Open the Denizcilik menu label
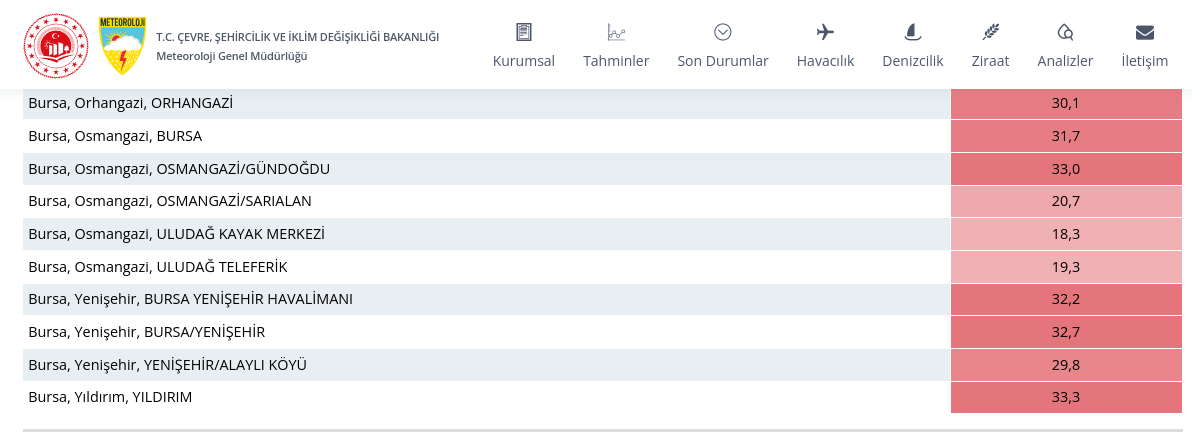Viewport: 1192px width, 432px height. (x=912, y=61)
